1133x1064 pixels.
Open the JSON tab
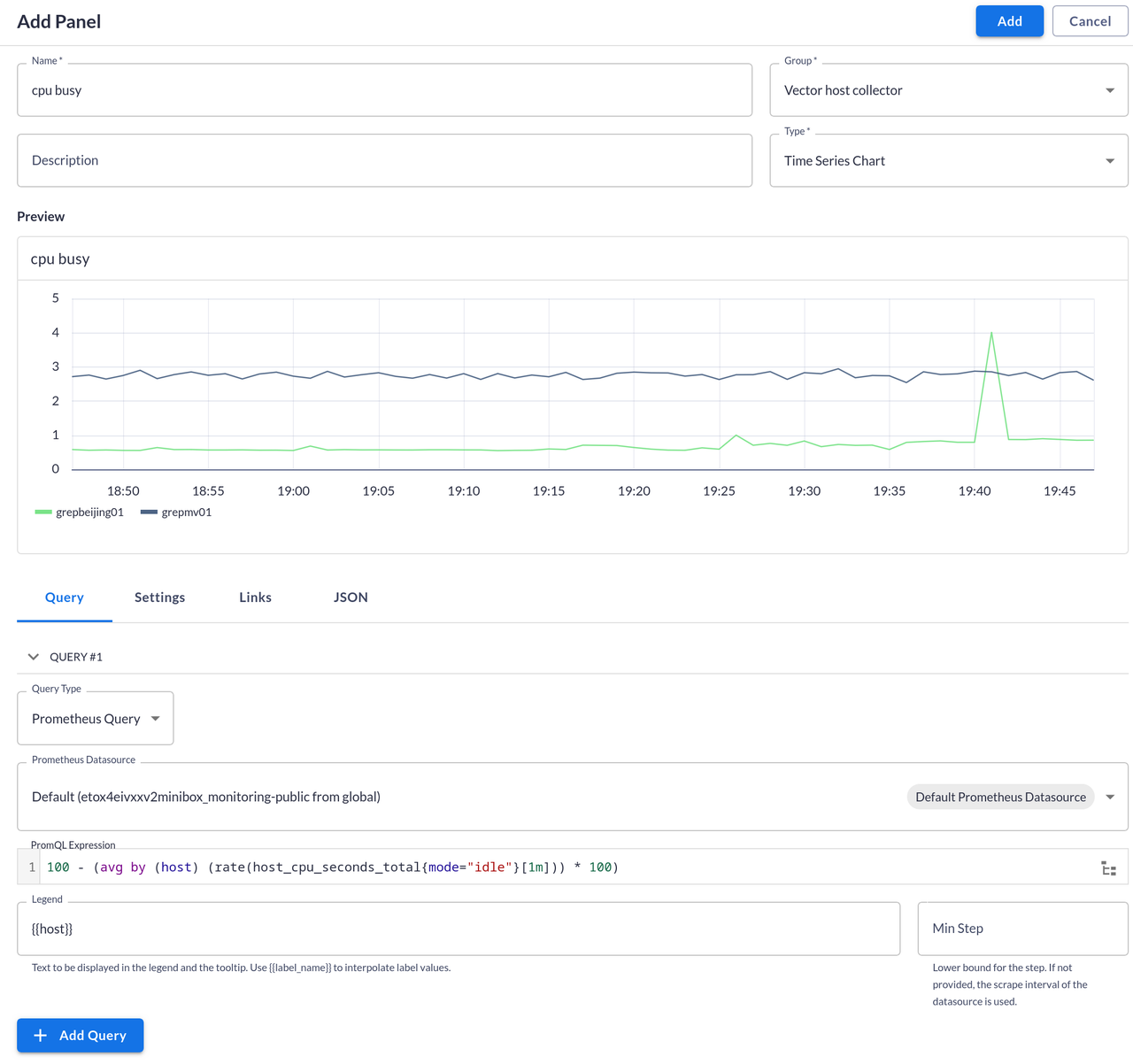351,598
